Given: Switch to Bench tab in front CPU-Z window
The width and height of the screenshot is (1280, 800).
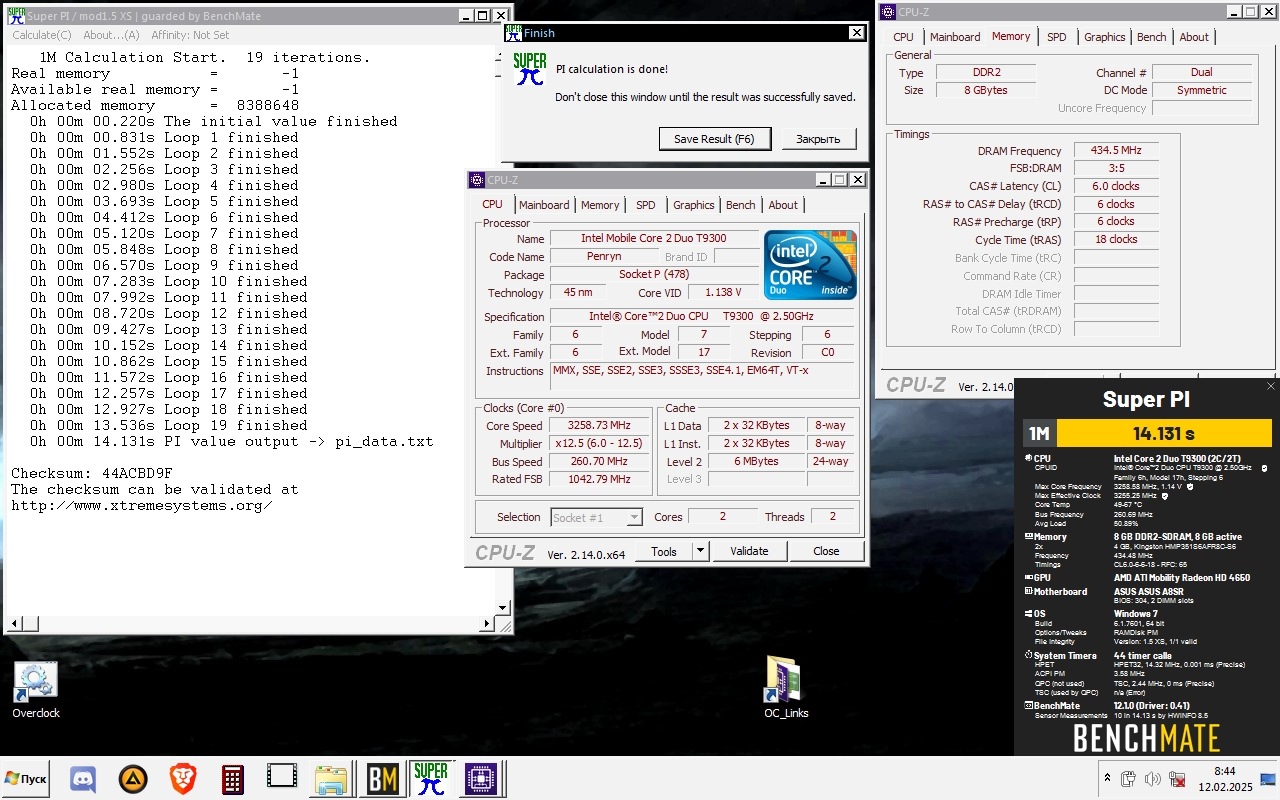Looking at the screenshot, I should (x=741, y=205).
